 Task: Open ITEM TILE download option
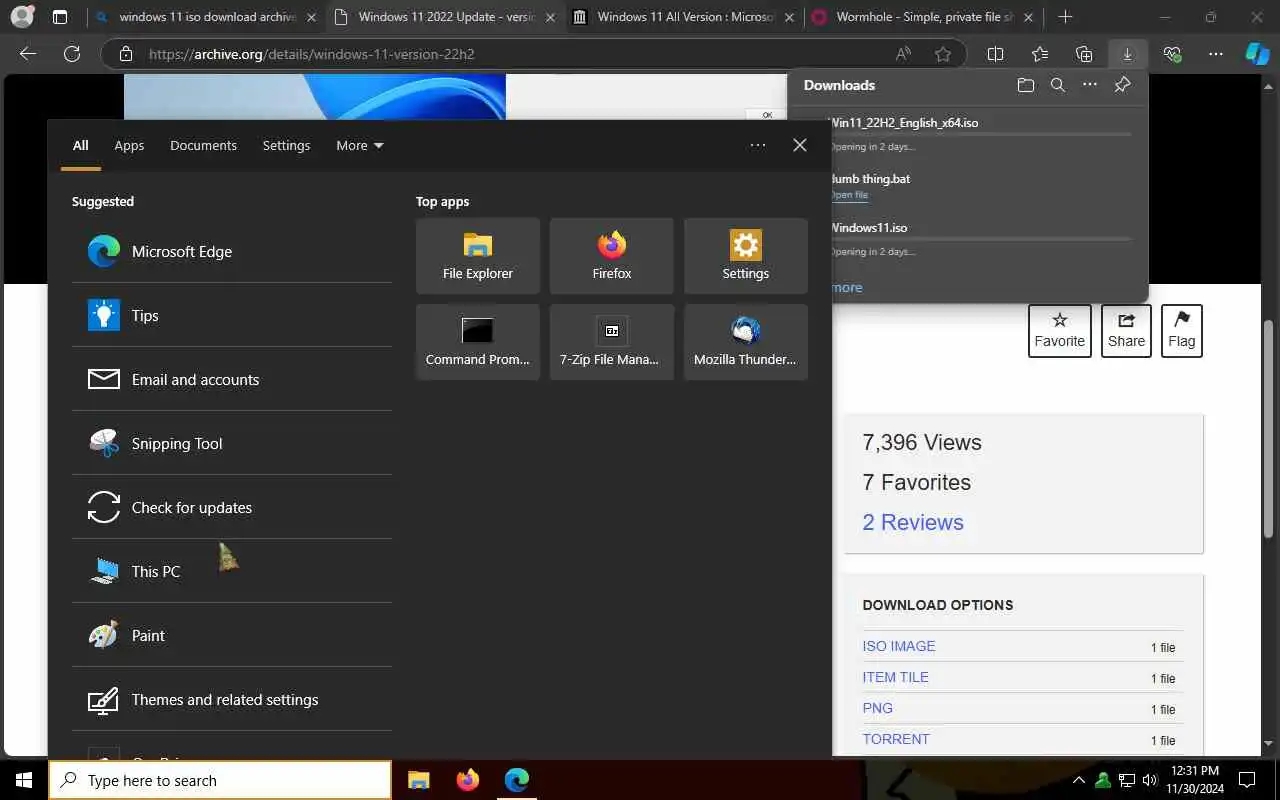895,677
